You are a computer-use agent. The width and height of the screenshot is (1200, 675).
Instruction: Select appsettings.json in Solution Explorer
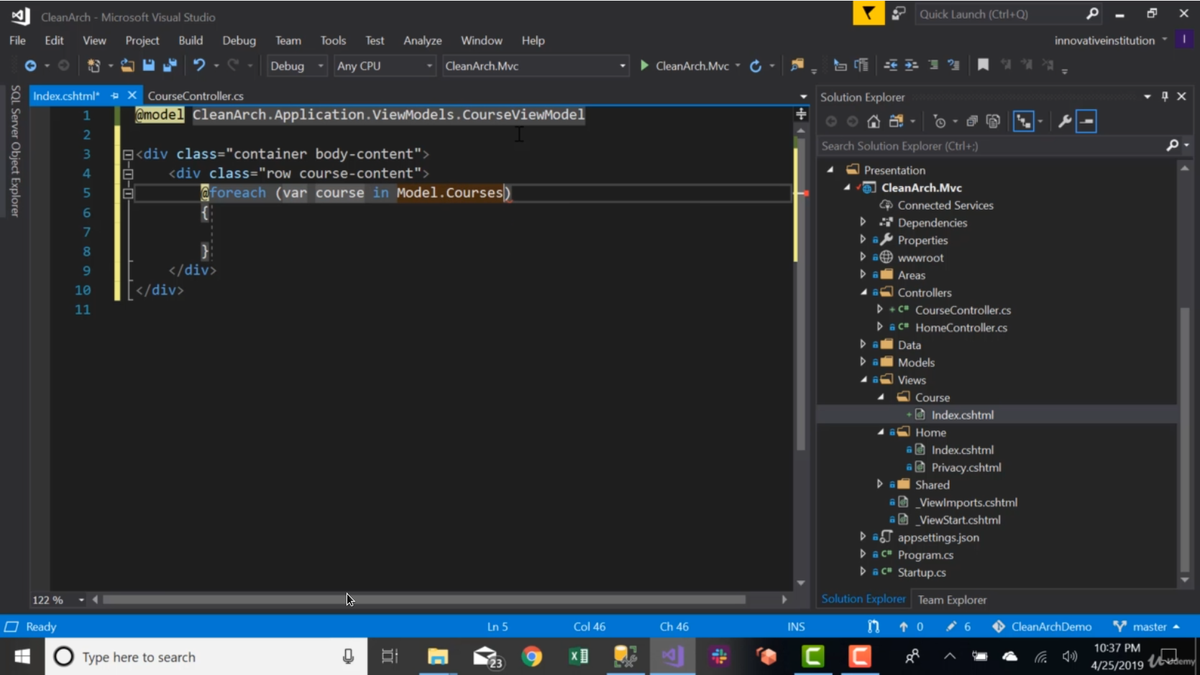tap(938, 538)
